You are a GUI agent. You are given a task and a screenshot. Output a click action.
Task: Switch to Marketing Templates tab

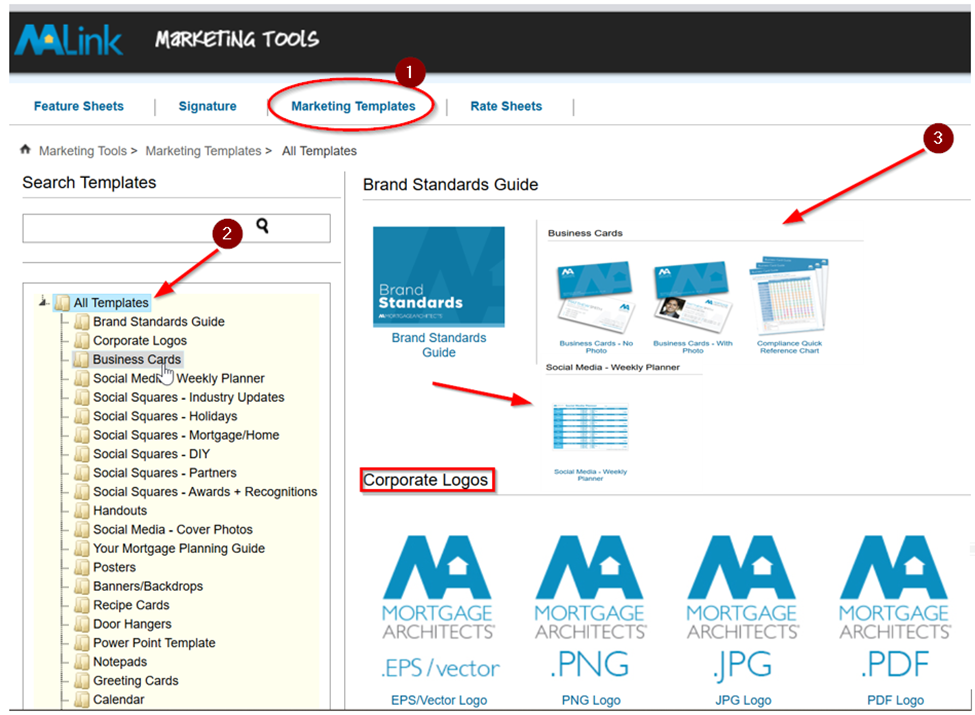[x=353, y=106]
